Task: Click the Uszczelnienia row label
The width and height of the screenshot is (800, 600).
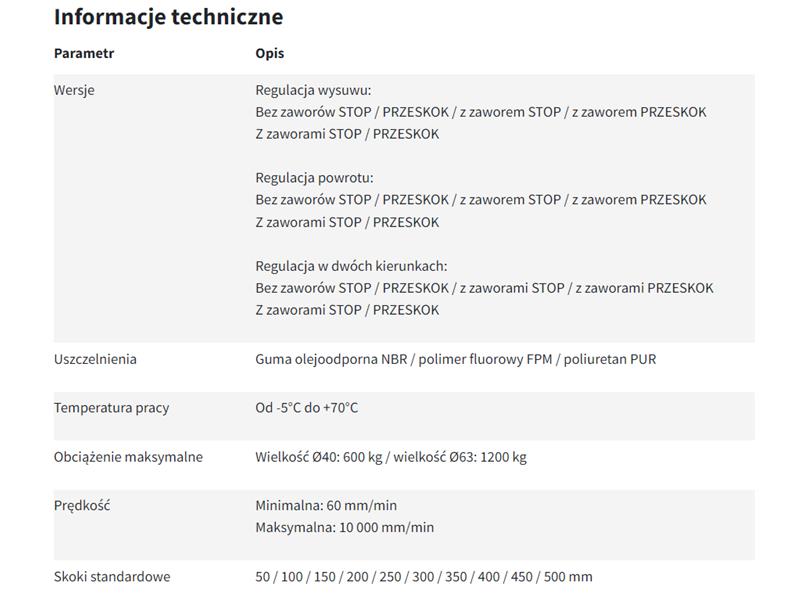Action: point(95,359)
